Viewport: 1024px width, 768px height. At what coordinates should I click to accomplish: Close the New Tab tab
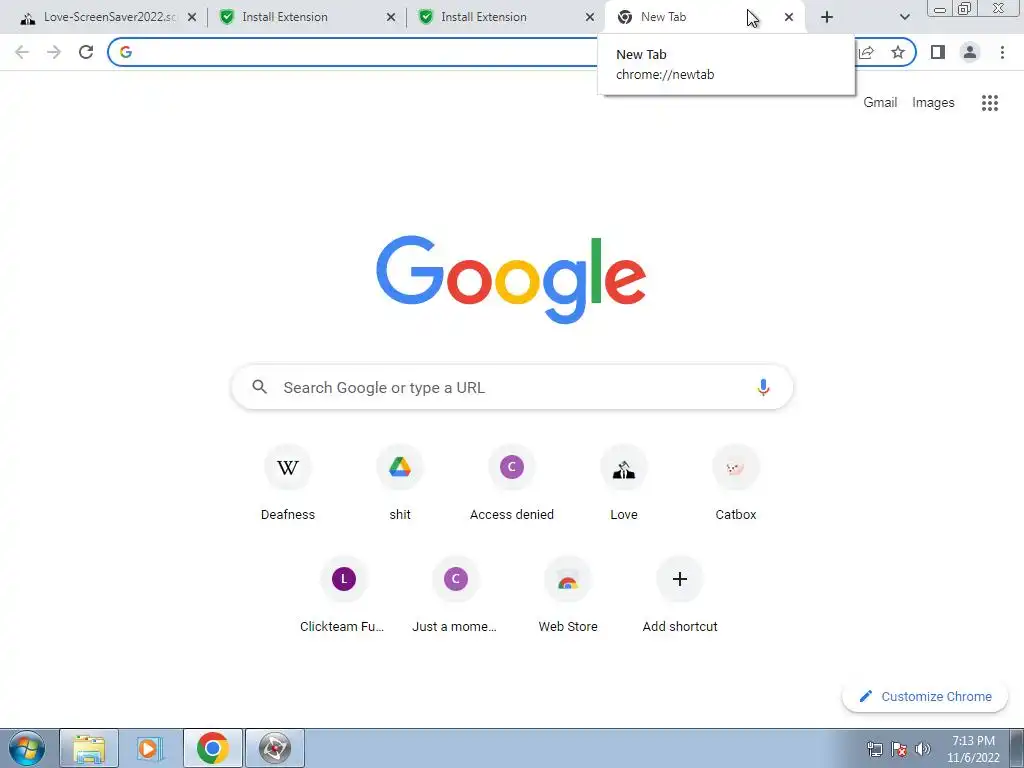[789, 17]
